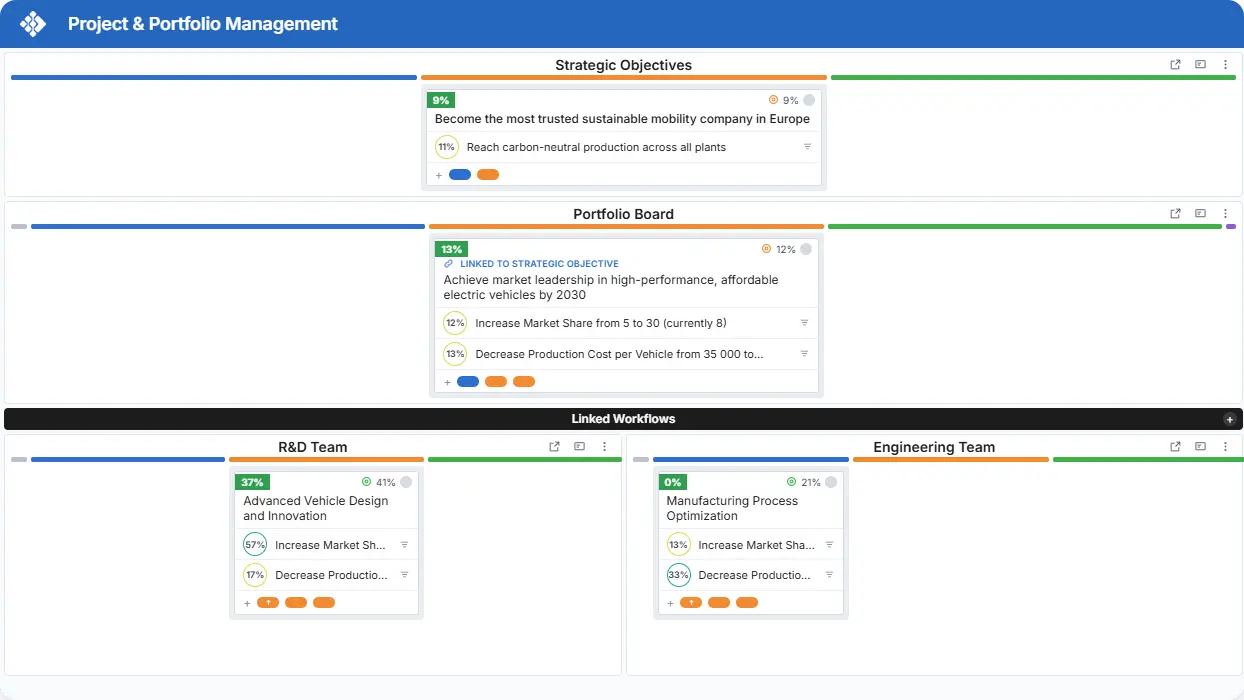1244x700 pixels.
Task: Open the Strategic Objectives three-dot menu
Action: click(x=1226, y=65)
